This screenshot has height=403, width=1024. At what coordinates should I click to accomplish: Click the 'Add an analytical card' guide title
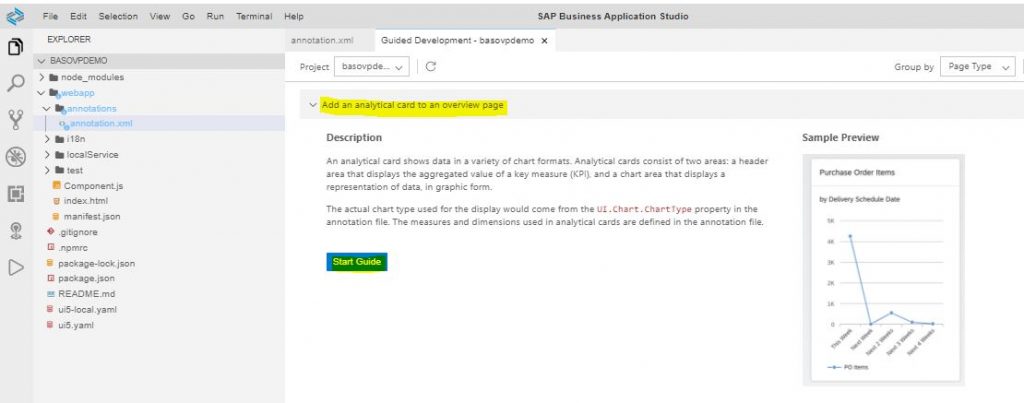[x=413, y=105]
